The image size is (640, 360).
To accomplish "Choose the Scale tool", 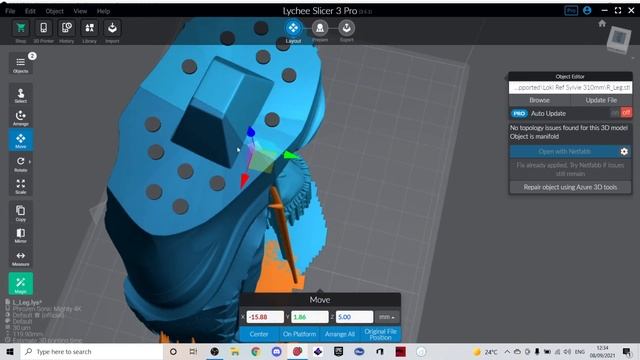I will (x=20, y=186).
